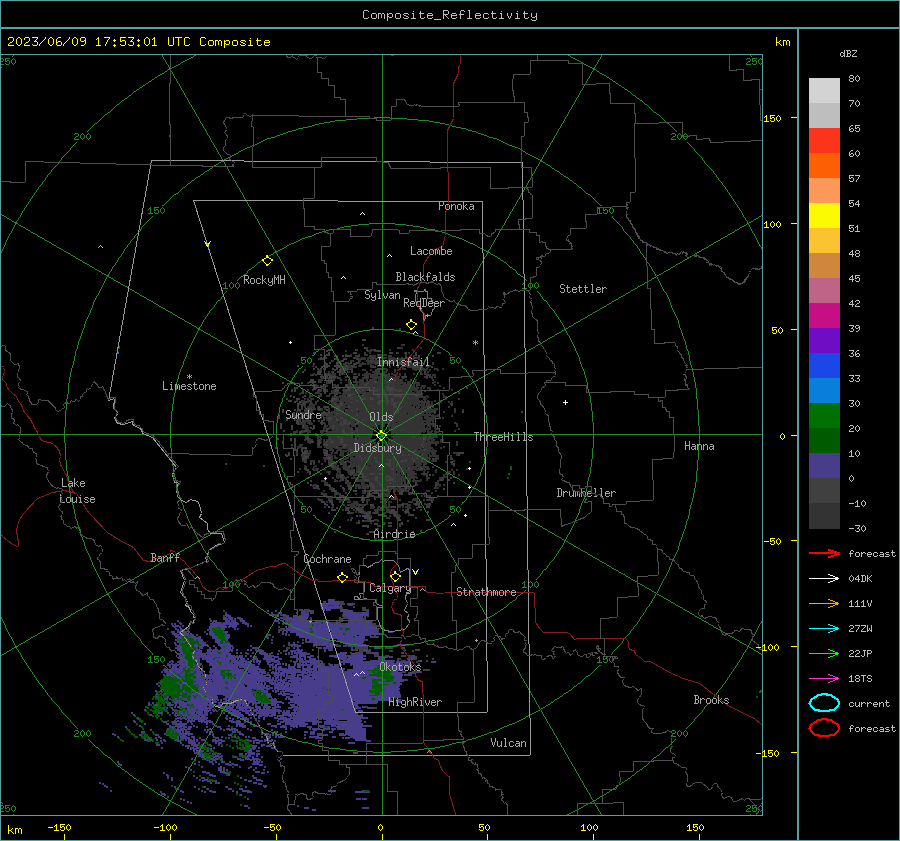The image size is (900, 841).
Task: Click the RedDeer city label
Action: [x=424, y=303]
